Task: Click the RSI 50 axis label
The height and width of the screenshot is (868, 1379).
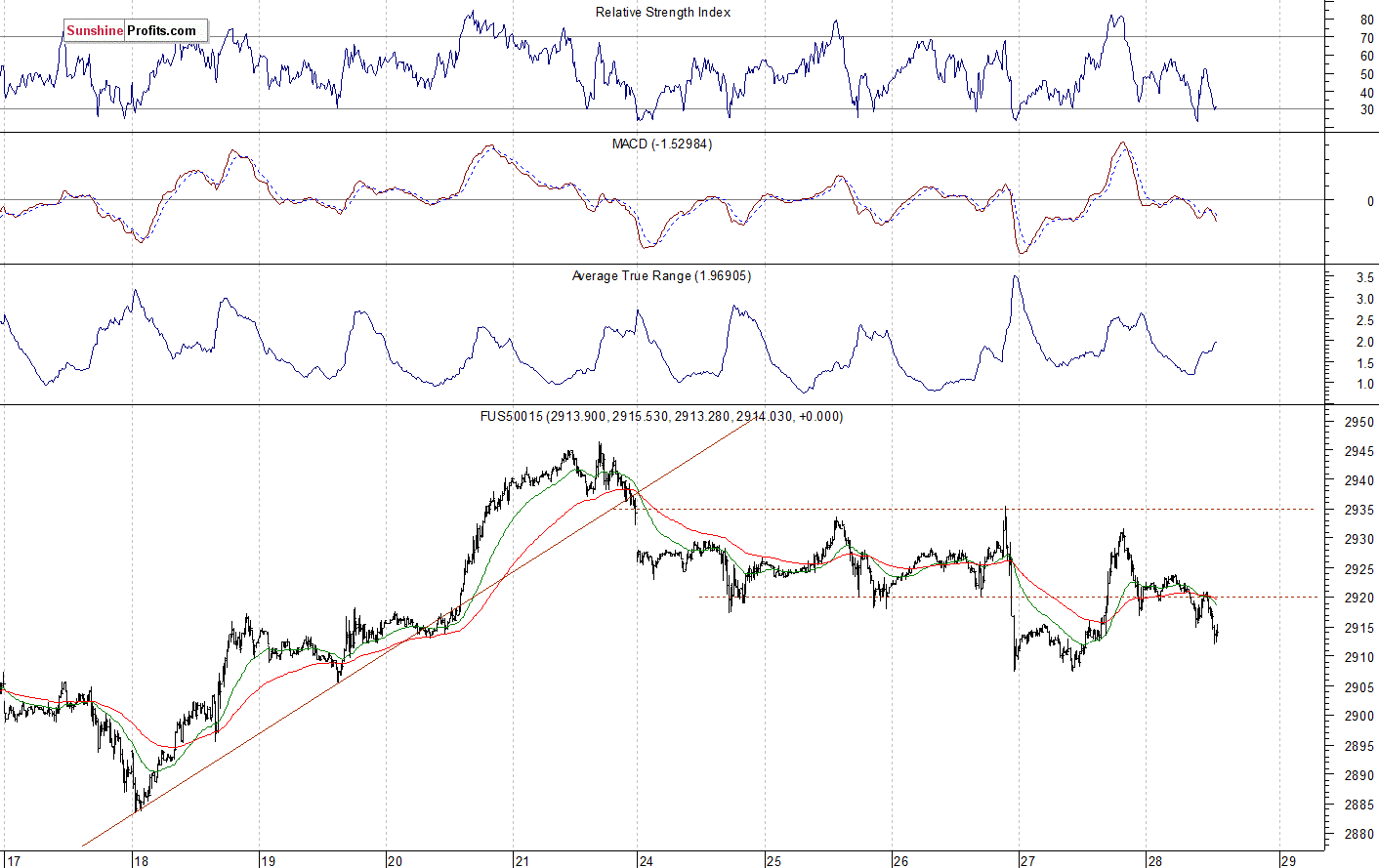Action: pyautogui.click(x=1366, y=74)
